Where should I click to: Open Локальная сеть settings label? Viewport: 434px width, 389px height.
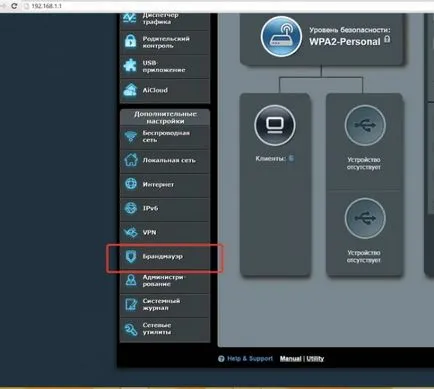pos(169,160)
